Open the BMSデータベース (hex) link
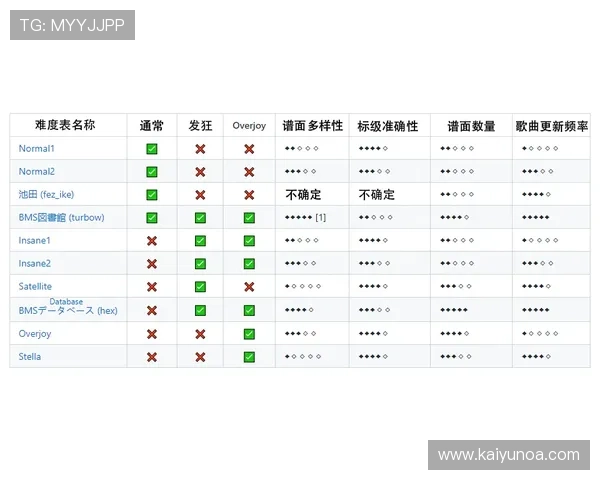The height and width of the screenshot is (480, 600). click(x=68, y=310)
